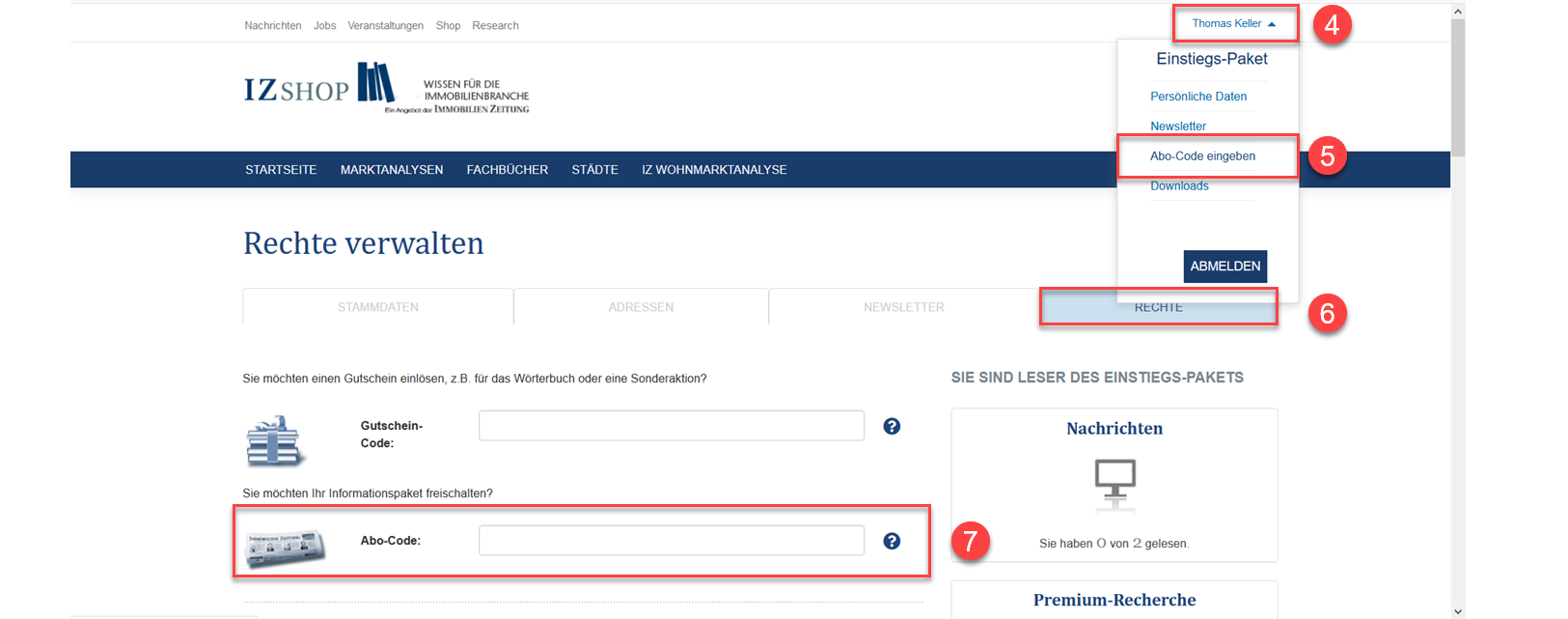Select Newsletter in the account dropdown
The width and height of the screenshot is (1568, 619).
coord(1177,127)
